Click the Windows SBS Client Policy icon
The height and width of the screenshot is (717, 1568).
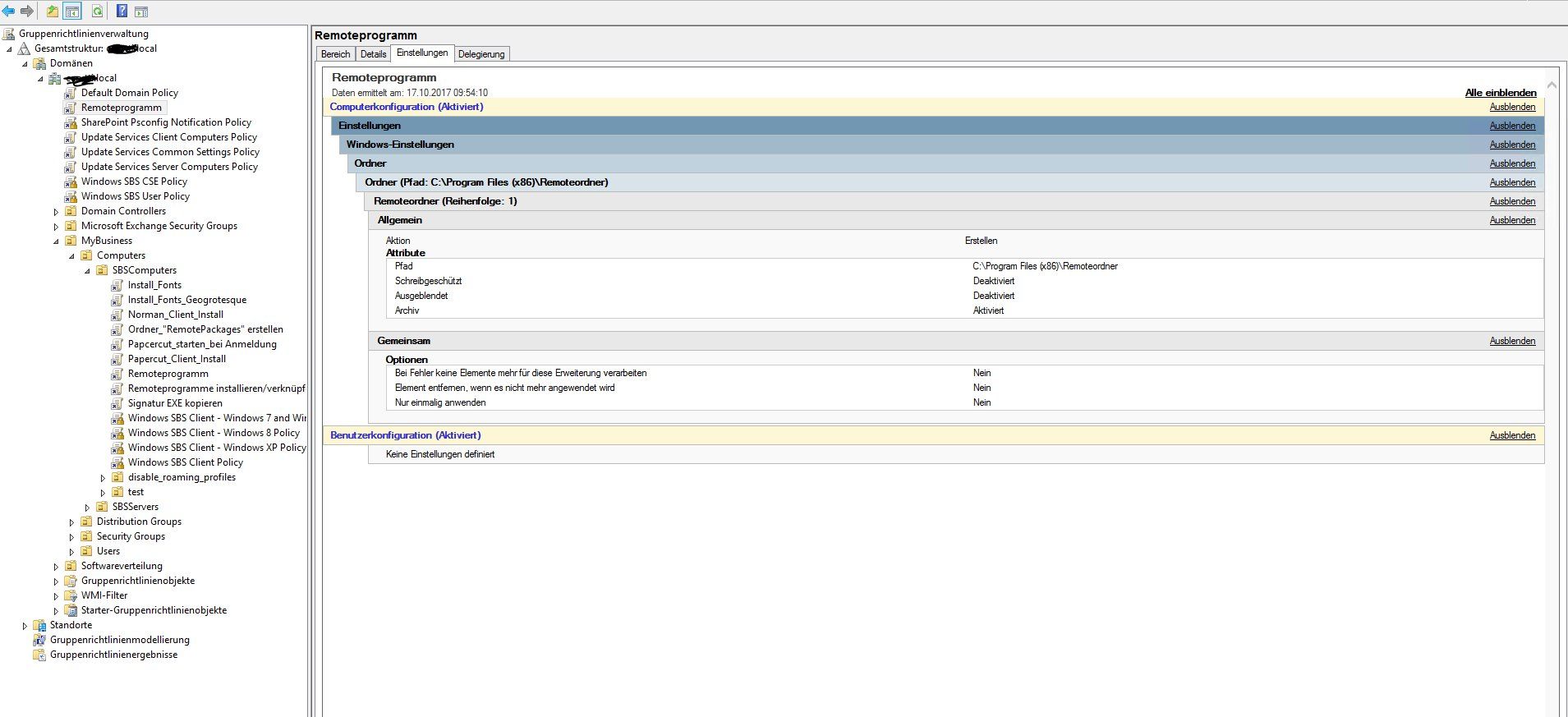(117, 462)
